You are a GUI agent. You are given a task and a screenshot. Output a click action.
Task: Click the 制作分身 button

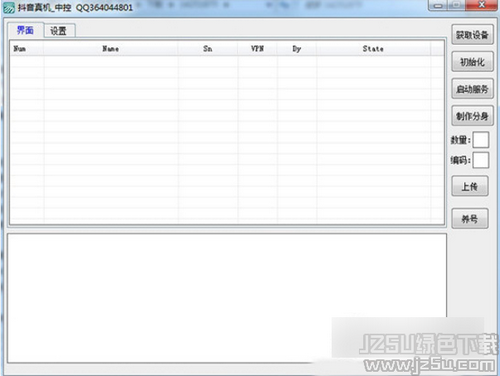[x=472, y=116]
